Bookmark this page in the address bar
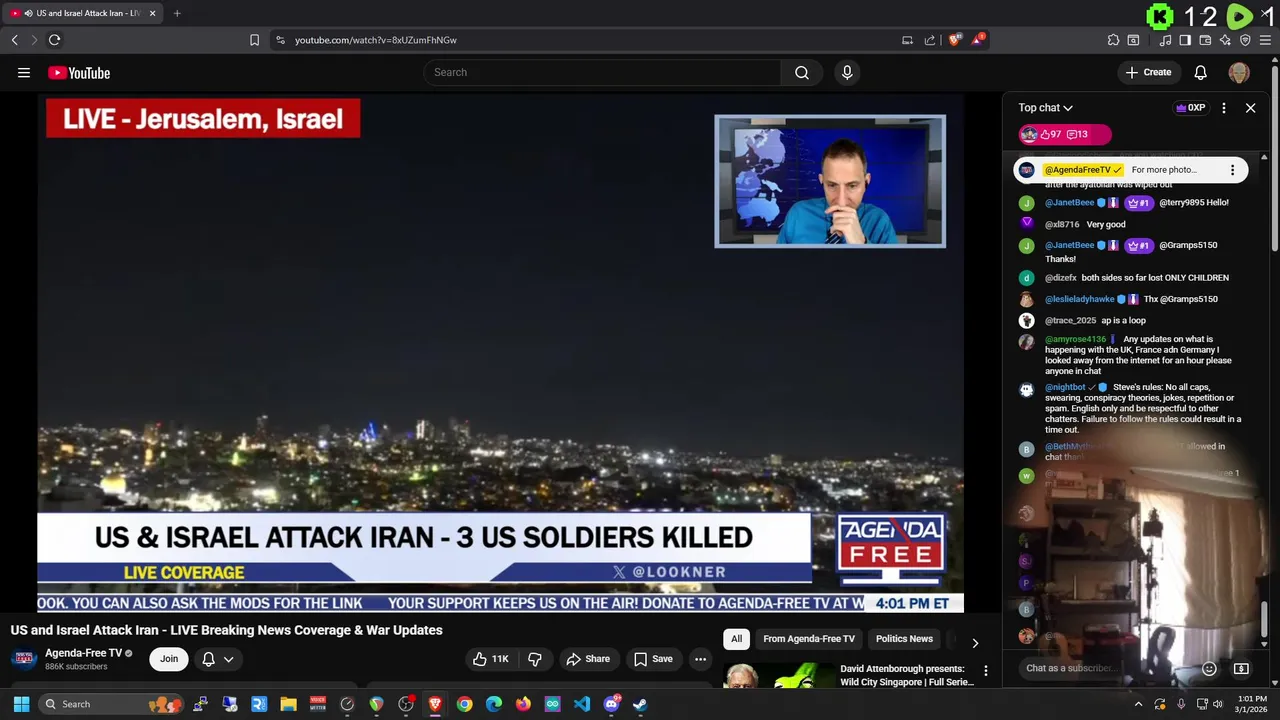The height and width of the screenshot is (720, 1280). pyautogui.click(x=254, y=40)
